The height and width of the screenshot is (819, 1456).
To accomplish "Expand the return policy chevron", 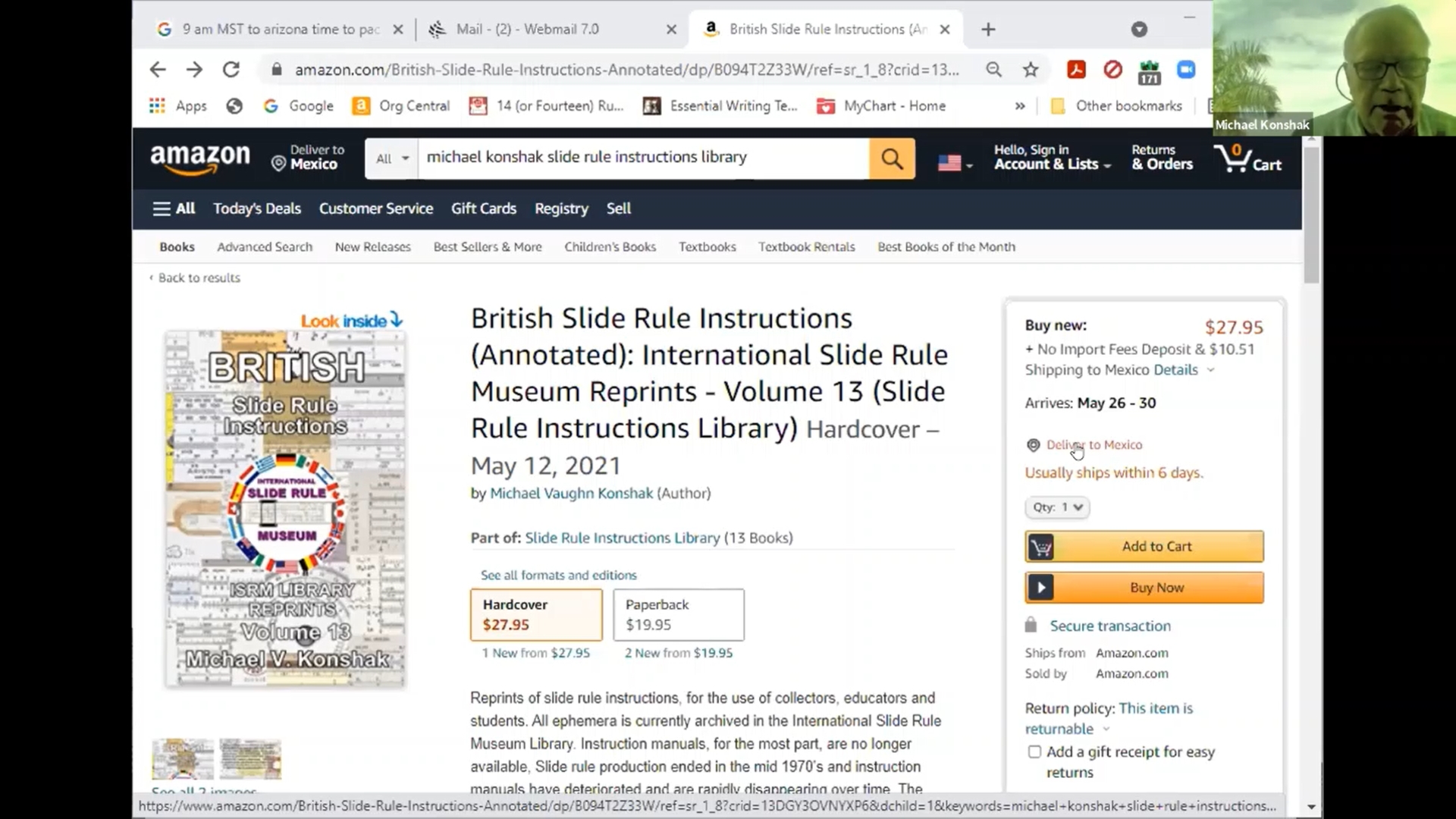I will [x=1106, y=729].
